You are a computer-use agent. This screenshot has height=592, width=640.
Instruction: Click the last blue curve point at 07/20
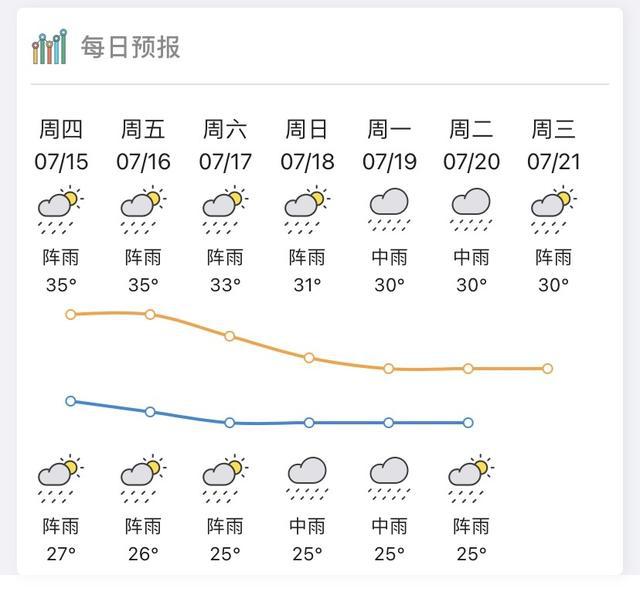(x=468, y=423)
